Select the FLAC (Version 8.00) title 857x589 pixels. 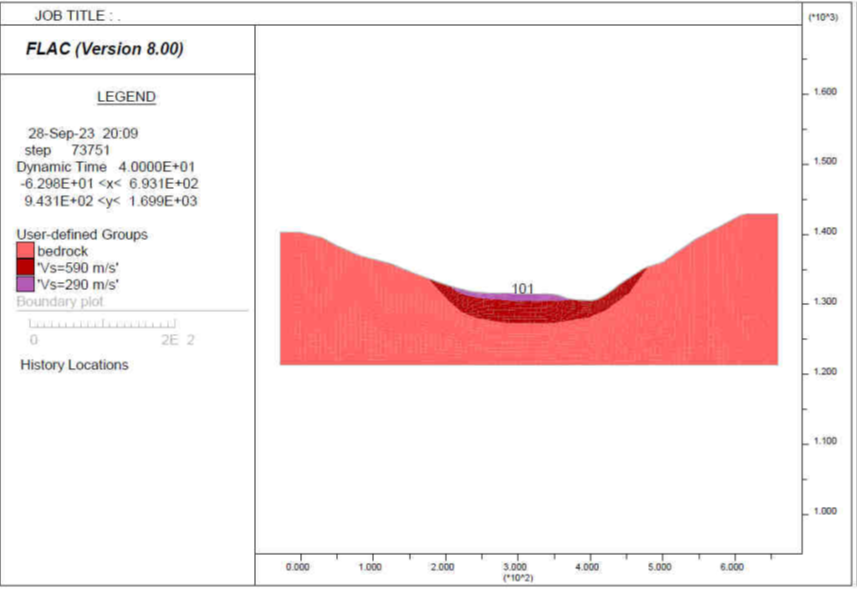pyautogui.click(x=104, y=49)
